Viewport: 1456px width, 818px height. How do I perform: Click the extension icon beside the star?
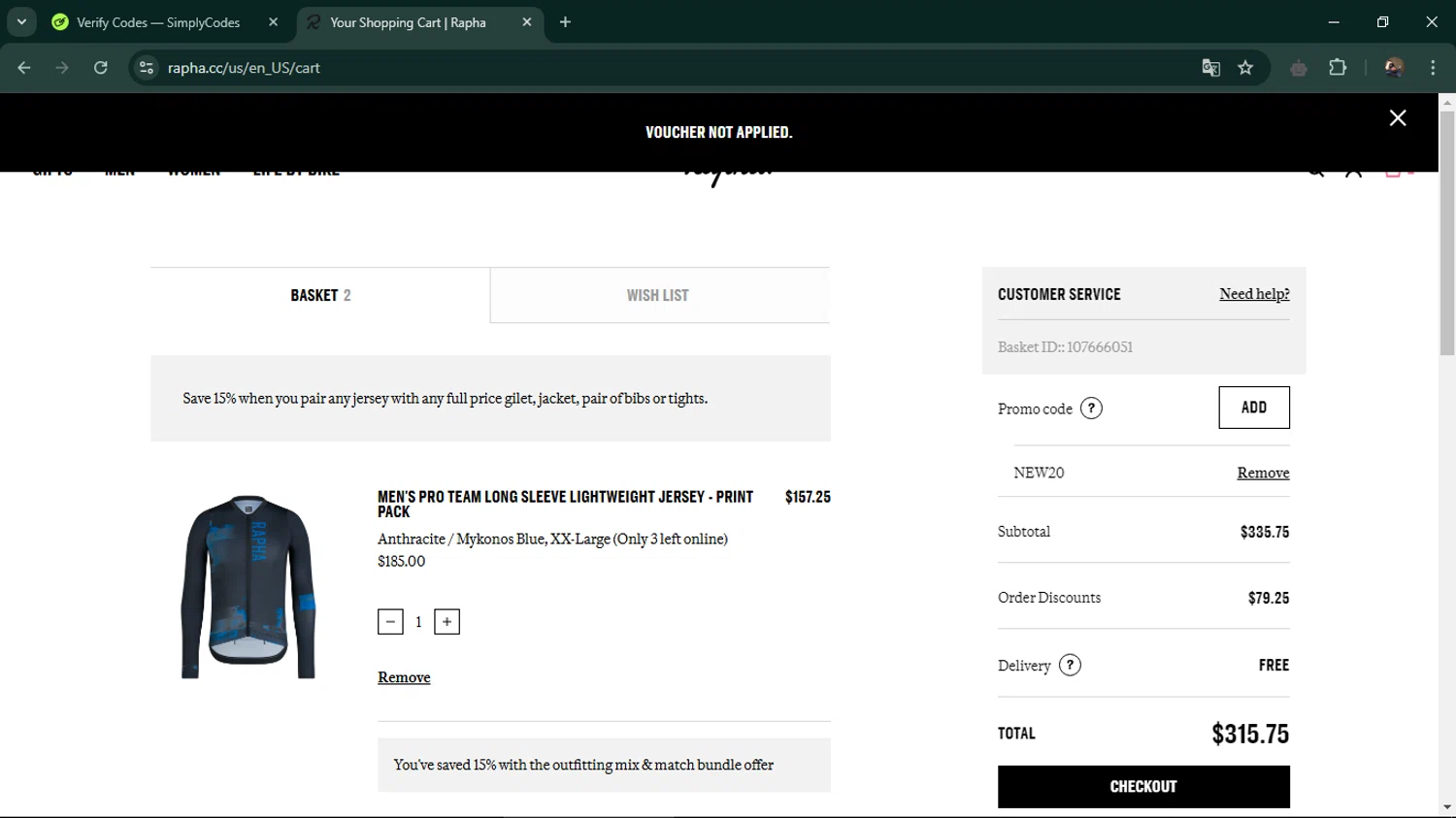click(x=1299, y=68)
